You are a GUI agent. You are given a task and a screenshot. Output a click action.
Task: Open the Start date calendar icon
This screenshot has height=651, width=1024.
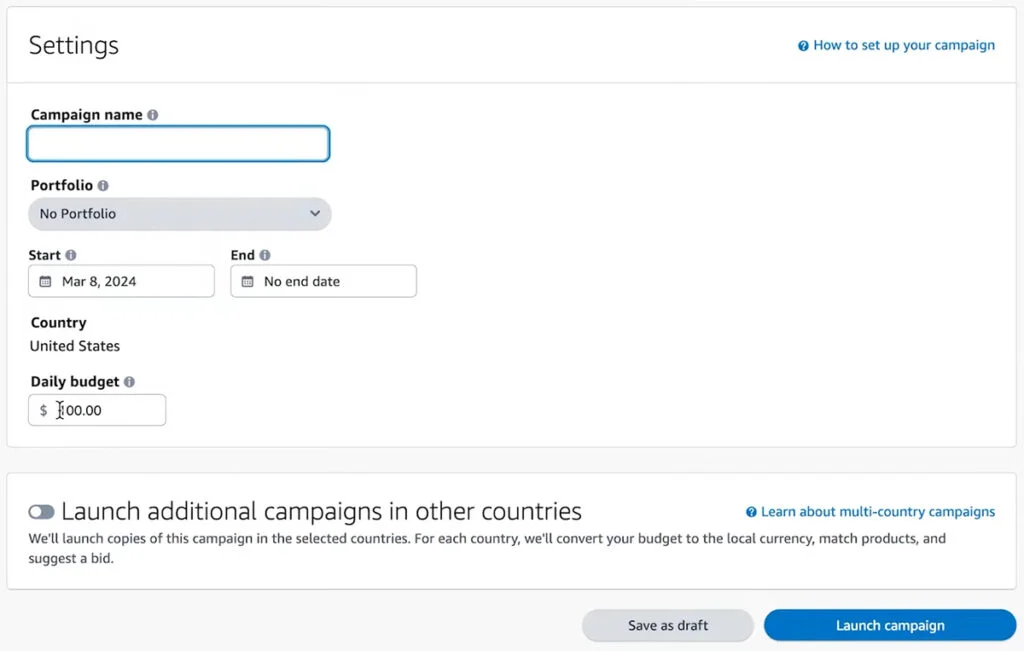point(43,281)
